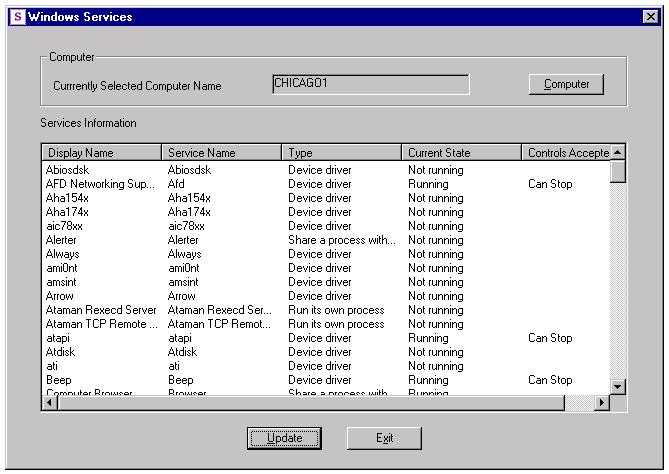Click the Current State column header
Viewport: 669px width, 474px height.
(x=461, y=152)
